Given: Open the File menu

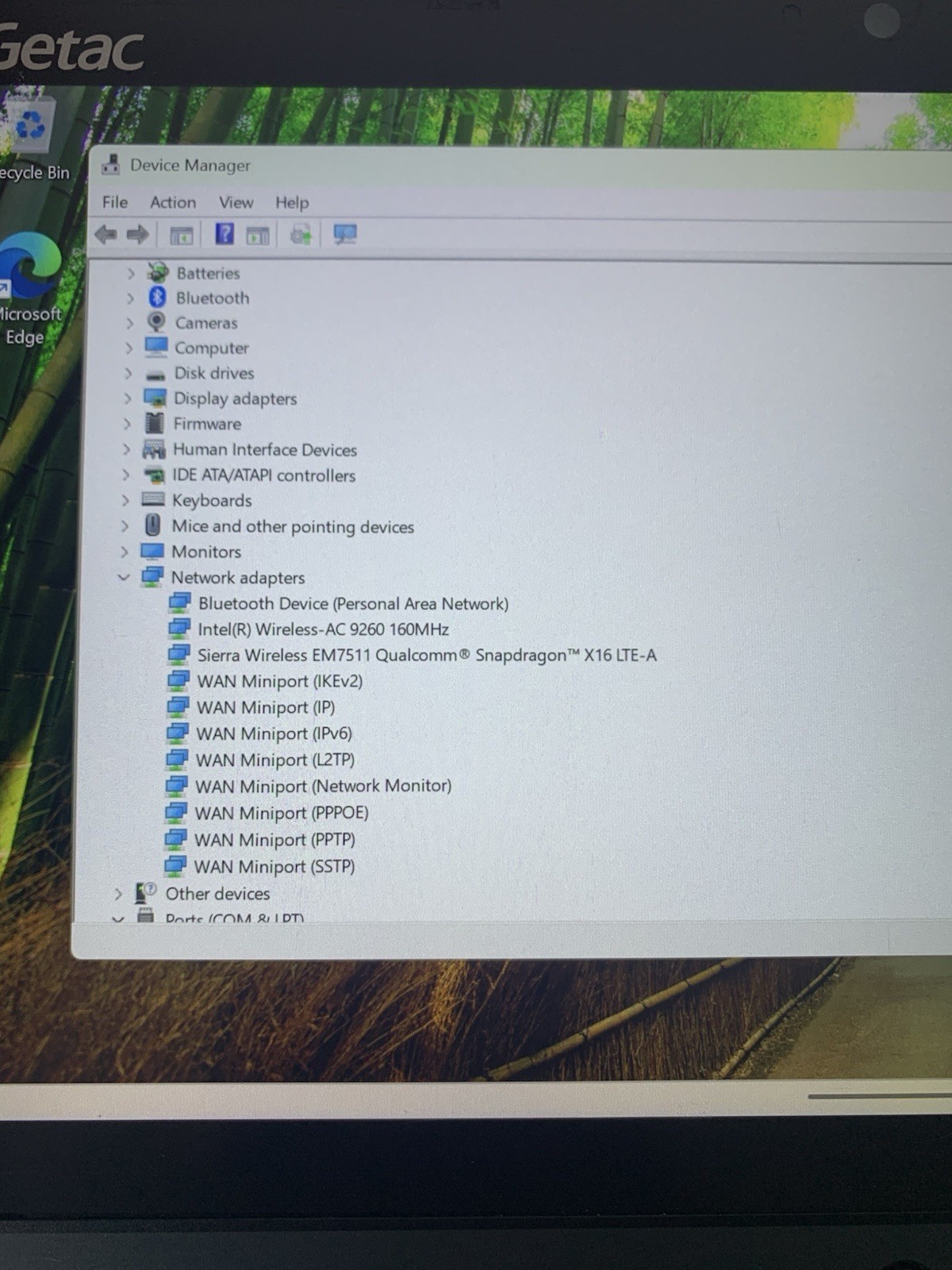Looking at the screenshot, I should (x=115, y=202).
